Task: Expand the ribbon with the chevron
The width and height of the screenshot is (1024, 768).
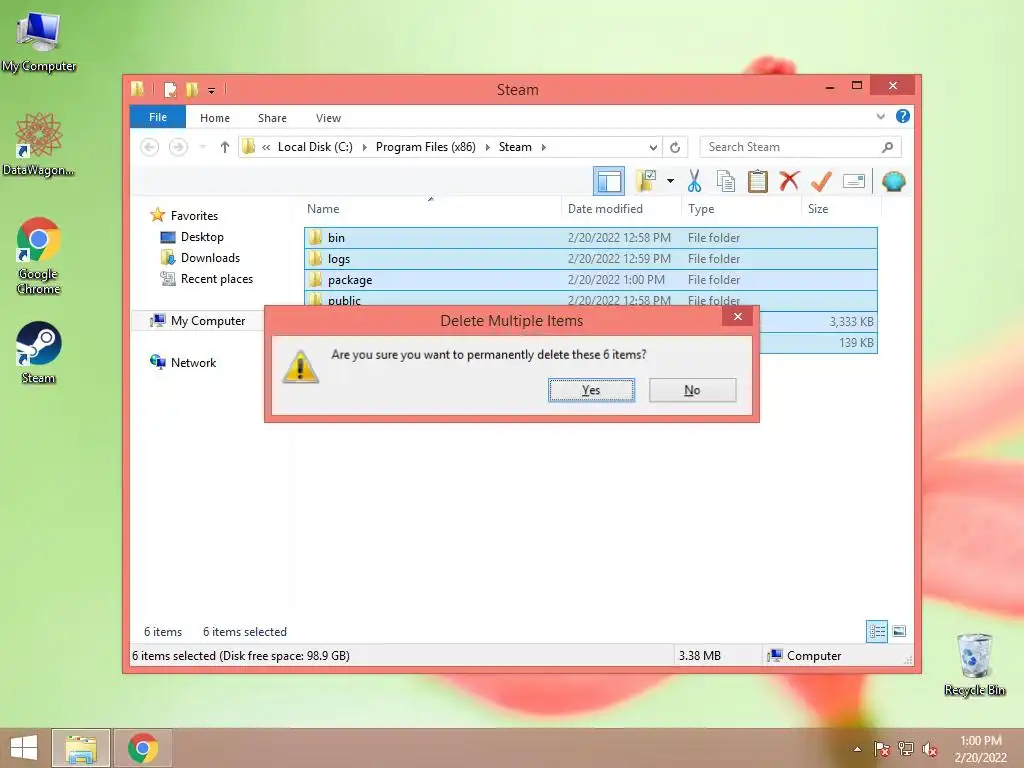Action: [x=880, y=117]
